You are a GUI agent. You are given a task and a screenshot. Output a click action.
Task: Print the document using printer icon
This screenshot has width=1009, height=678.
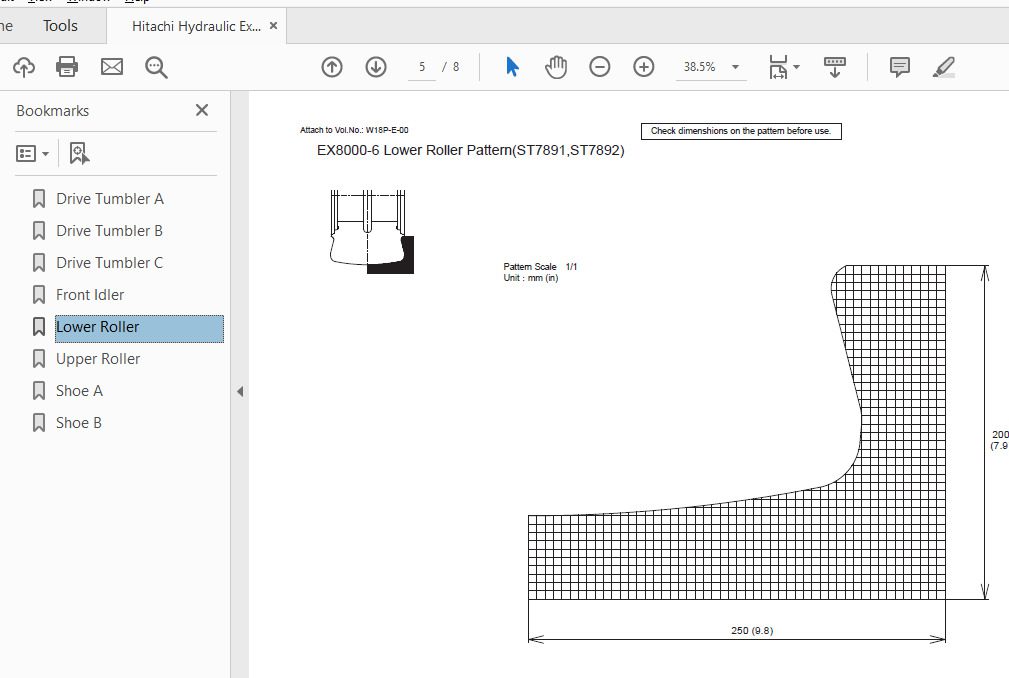point(67,67)
